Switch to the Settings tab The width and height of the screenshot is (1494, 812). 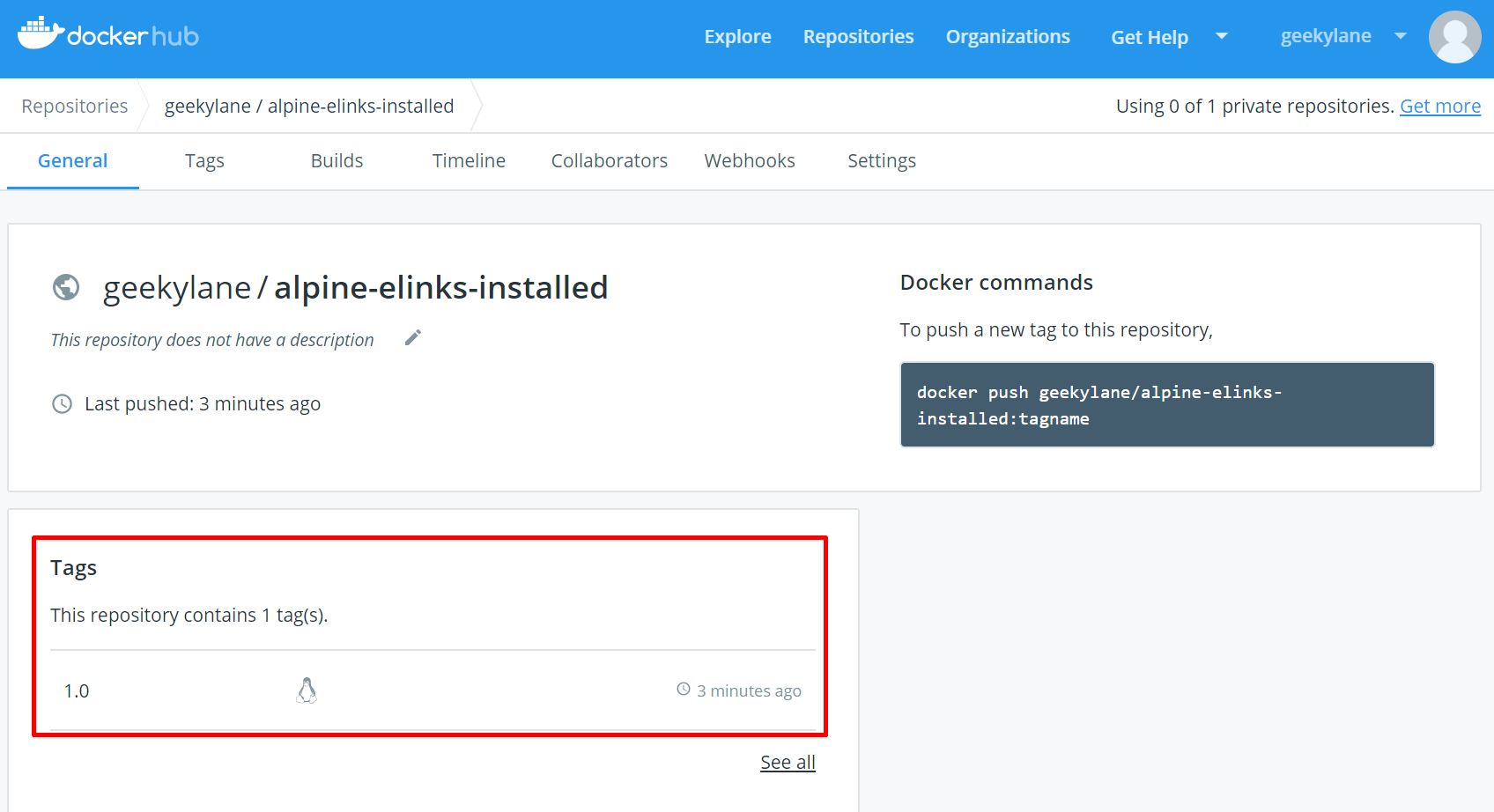(x=882, y=161)
